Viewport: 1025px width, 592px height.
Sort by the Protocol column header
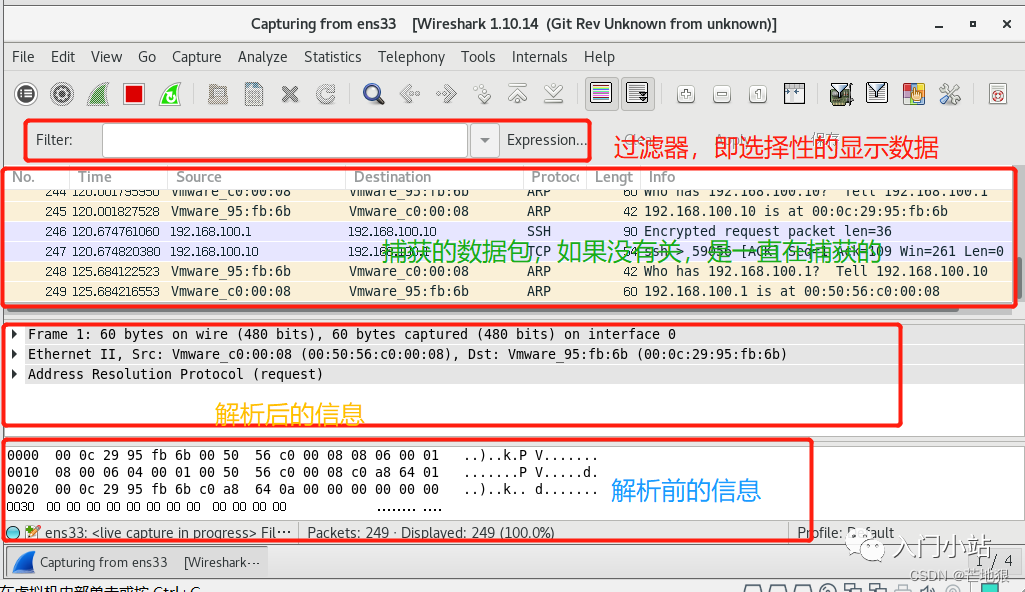coord(555,177)
